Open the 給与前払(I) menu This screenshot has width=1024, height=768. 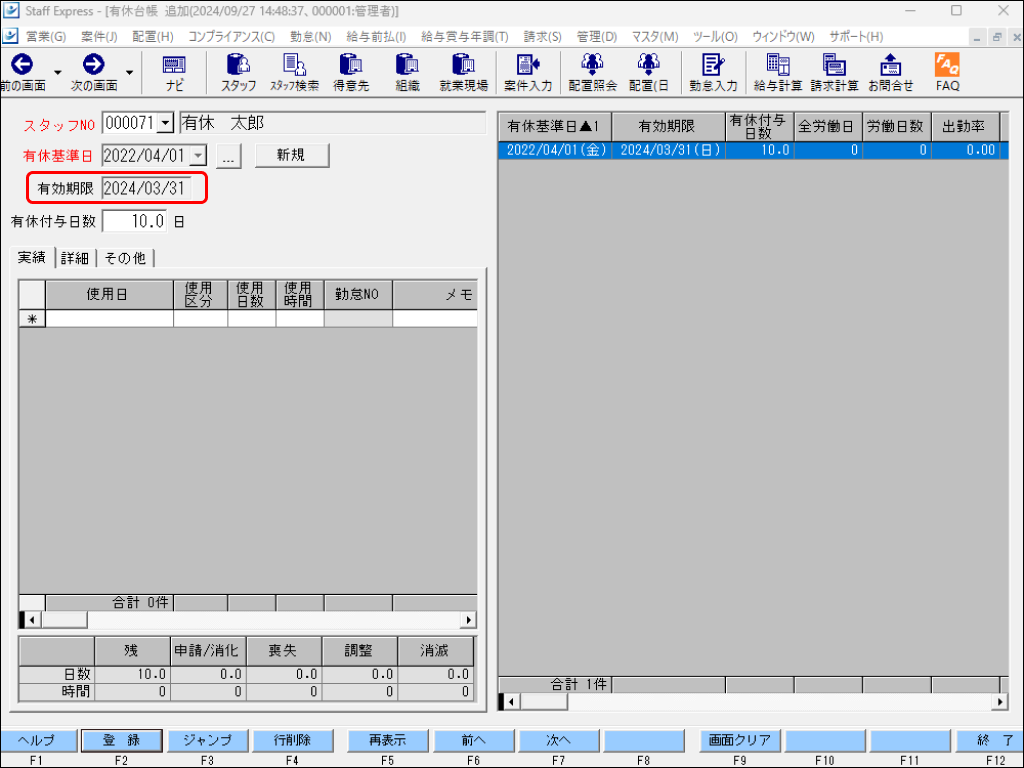pos(376,37)
